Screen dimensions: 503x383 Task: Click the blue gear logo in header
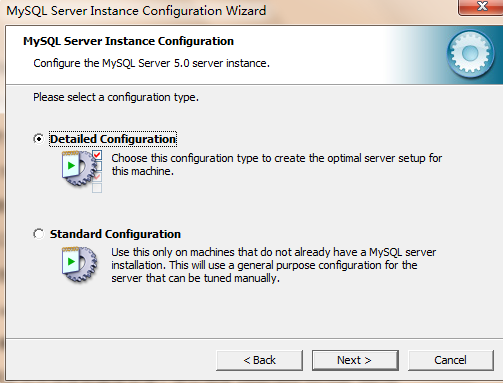470,54
